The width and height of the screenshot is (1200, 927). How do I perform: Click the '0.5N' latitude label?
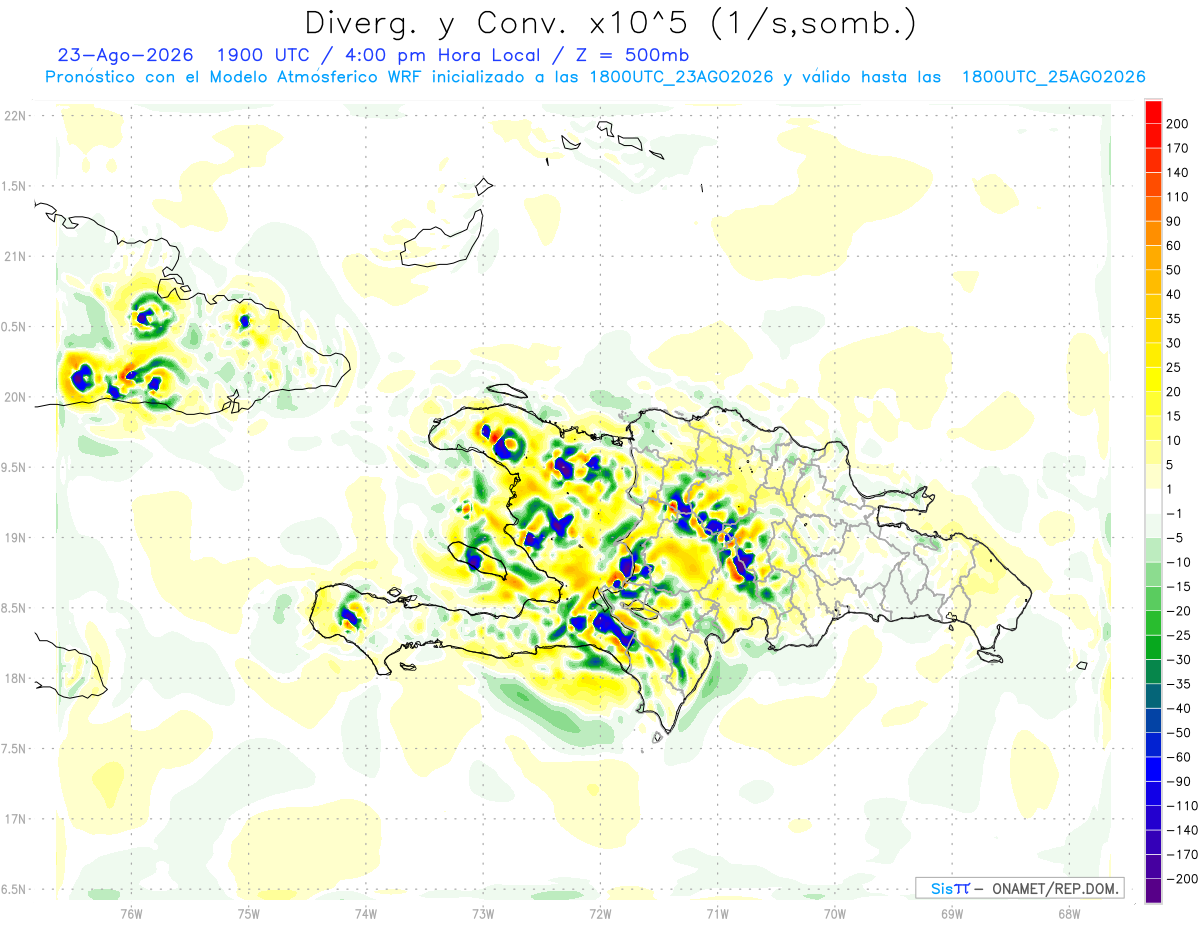[x=14, y=327]
